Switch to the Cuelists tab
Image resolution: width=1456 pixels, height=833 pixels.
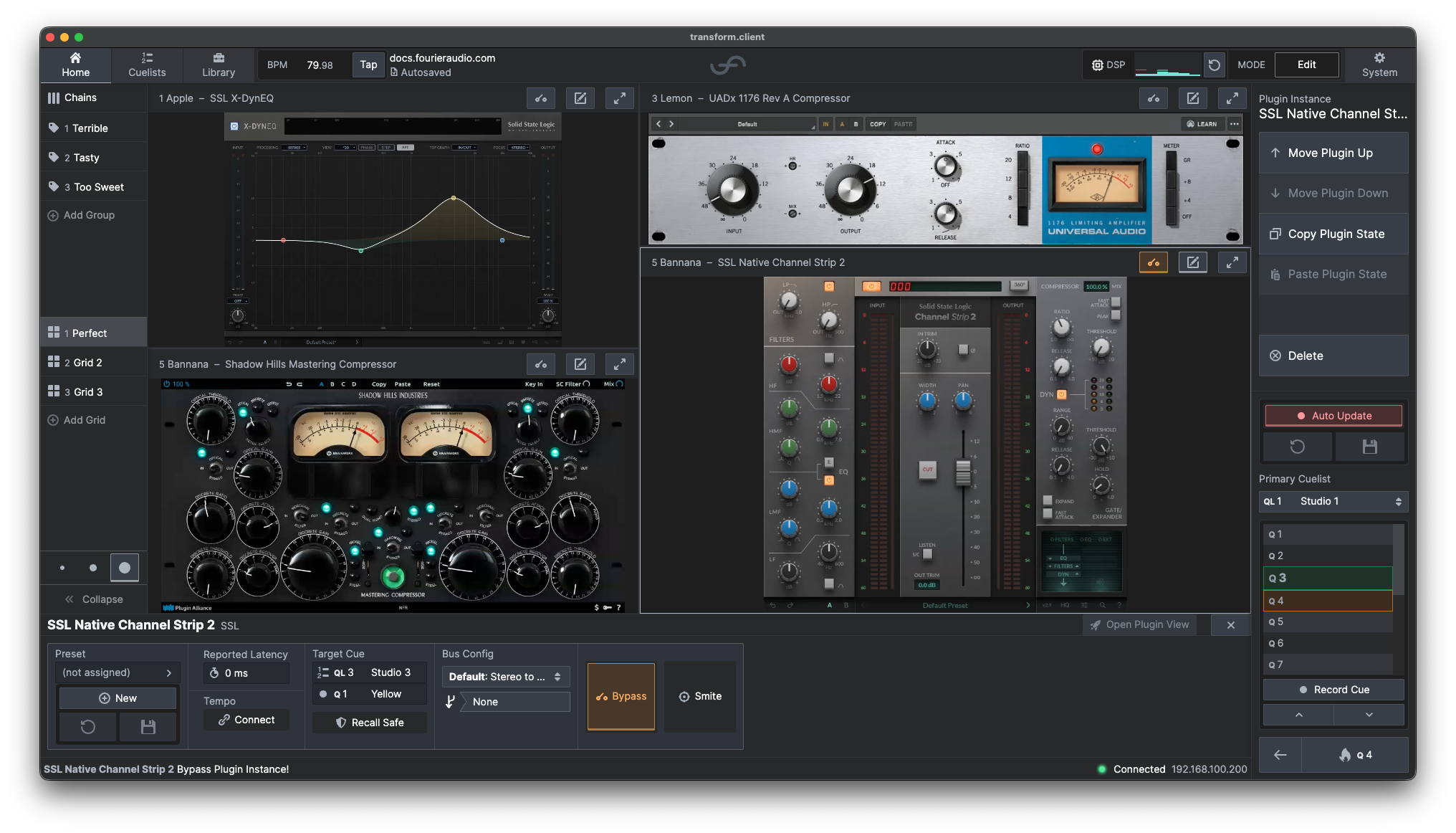(x=147, y=65)
